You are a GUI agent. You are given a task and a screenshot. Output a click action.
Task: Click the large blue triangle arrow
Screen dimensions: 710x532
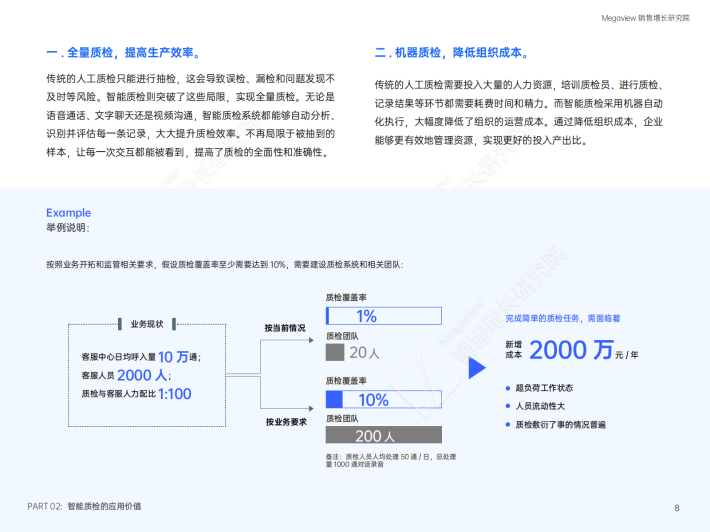point(478,368)
